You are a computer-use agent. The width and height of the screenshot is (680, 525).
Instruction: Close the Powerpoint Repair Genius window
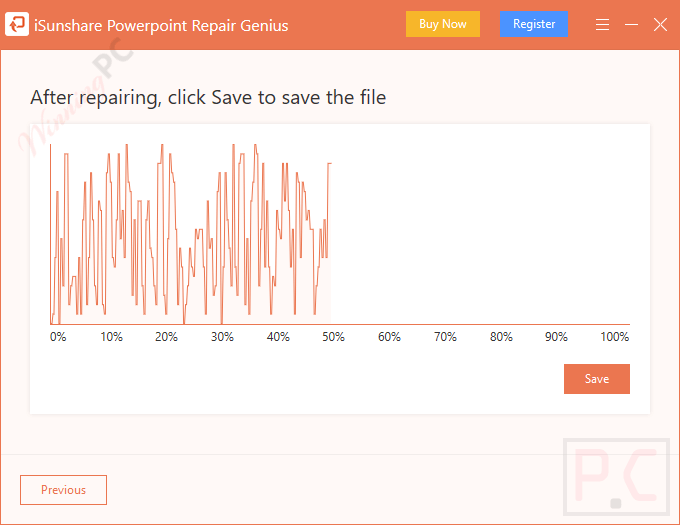(x=660, y=25)
